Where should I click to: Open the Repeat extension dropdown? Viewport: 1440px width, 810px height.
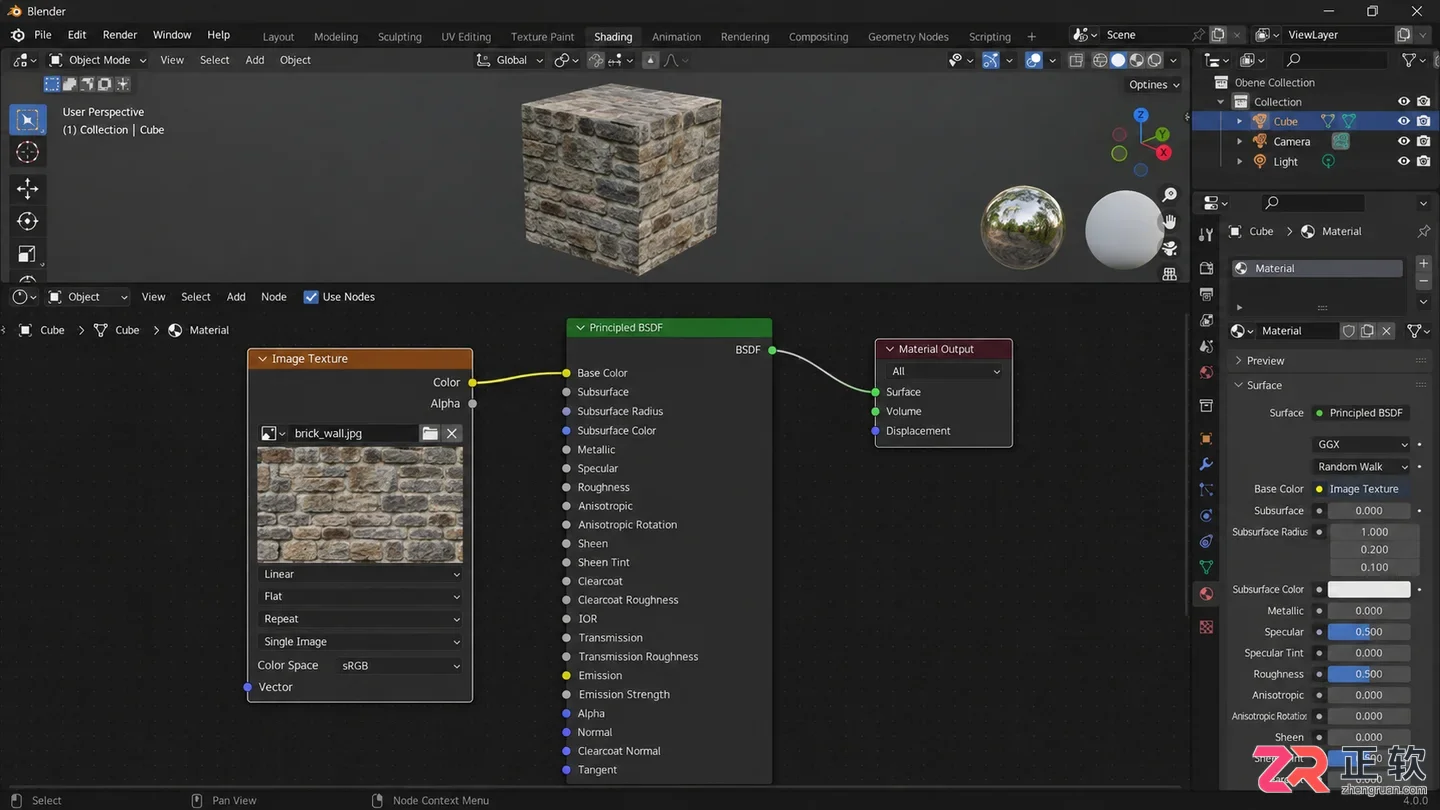(x=360, y=619)
